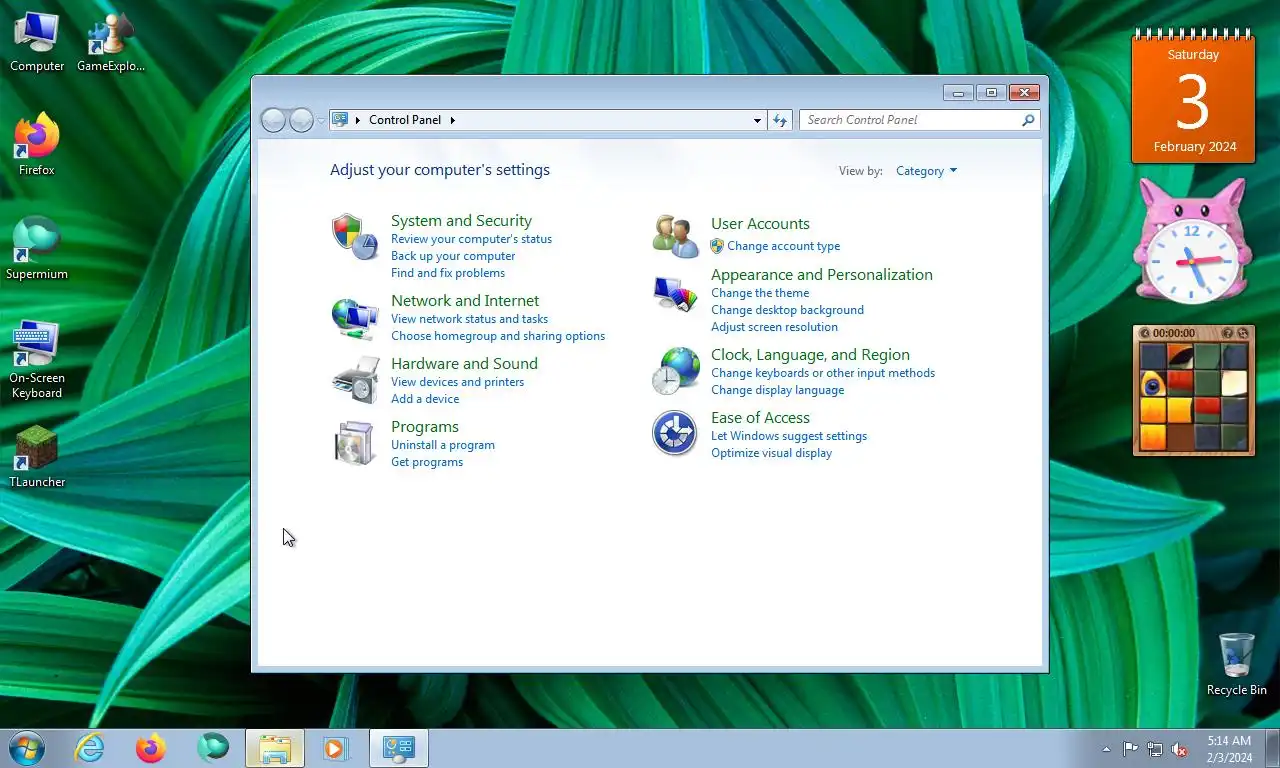
Task: Click Uninstall a program
Action: pyautogui.click(x=443, y=445)
